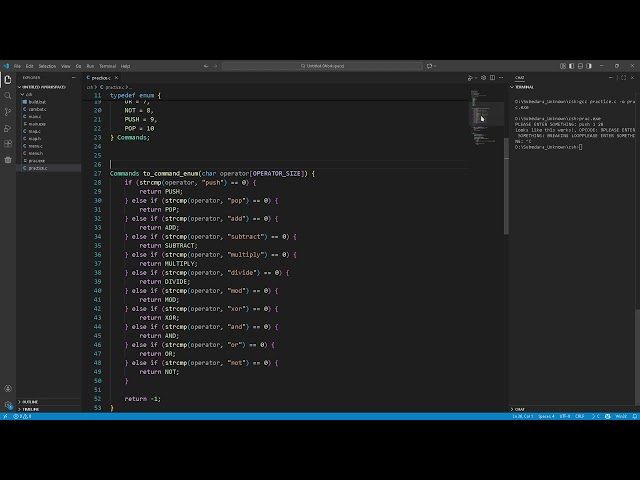640x480 pixels.
Task: Click the VS Code logo in the title bar
Action: [6, 66]
